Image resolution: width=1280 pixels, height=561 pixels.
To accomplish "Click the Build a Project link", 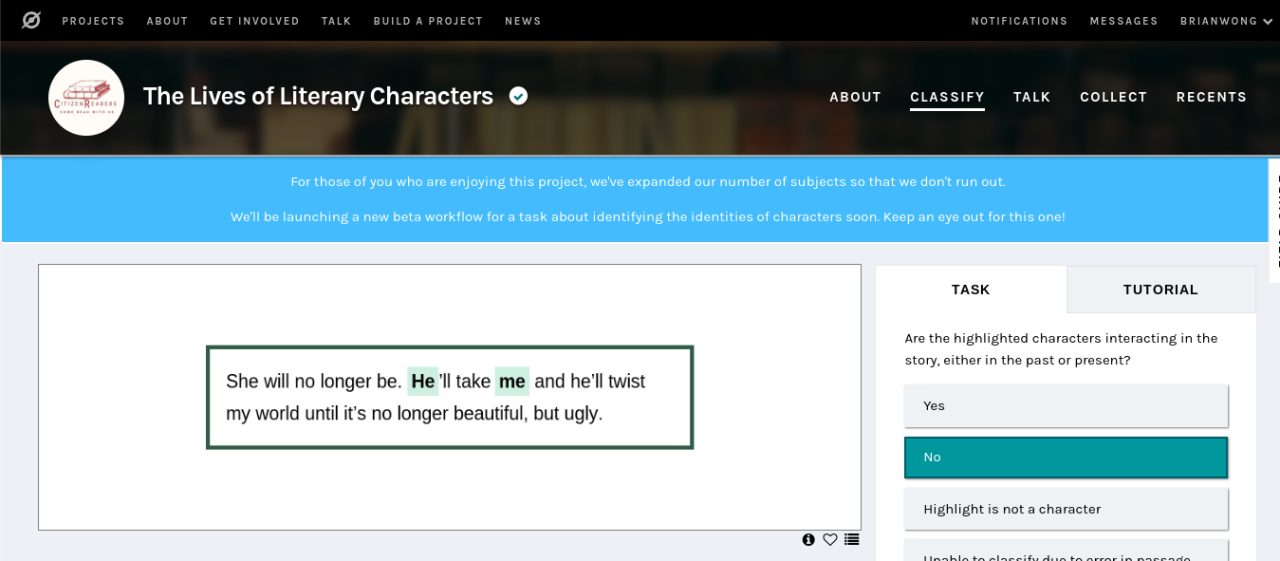I will point(428,21).
